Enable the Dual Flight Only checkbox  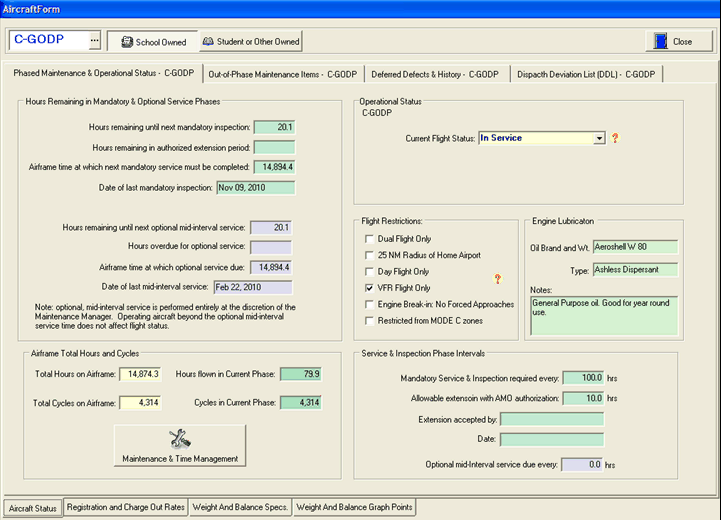click(x=370, y=239)
